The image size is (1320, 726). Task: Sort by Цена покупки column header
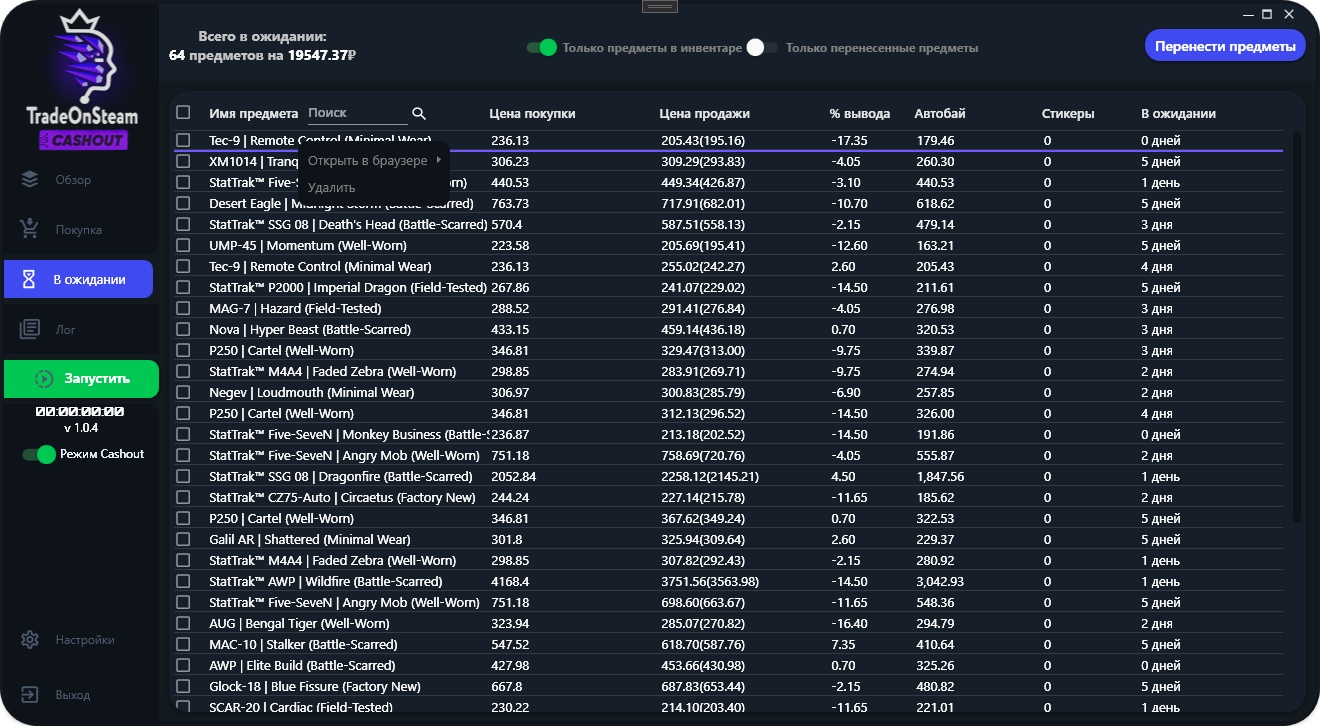click(x=532, y=114)
